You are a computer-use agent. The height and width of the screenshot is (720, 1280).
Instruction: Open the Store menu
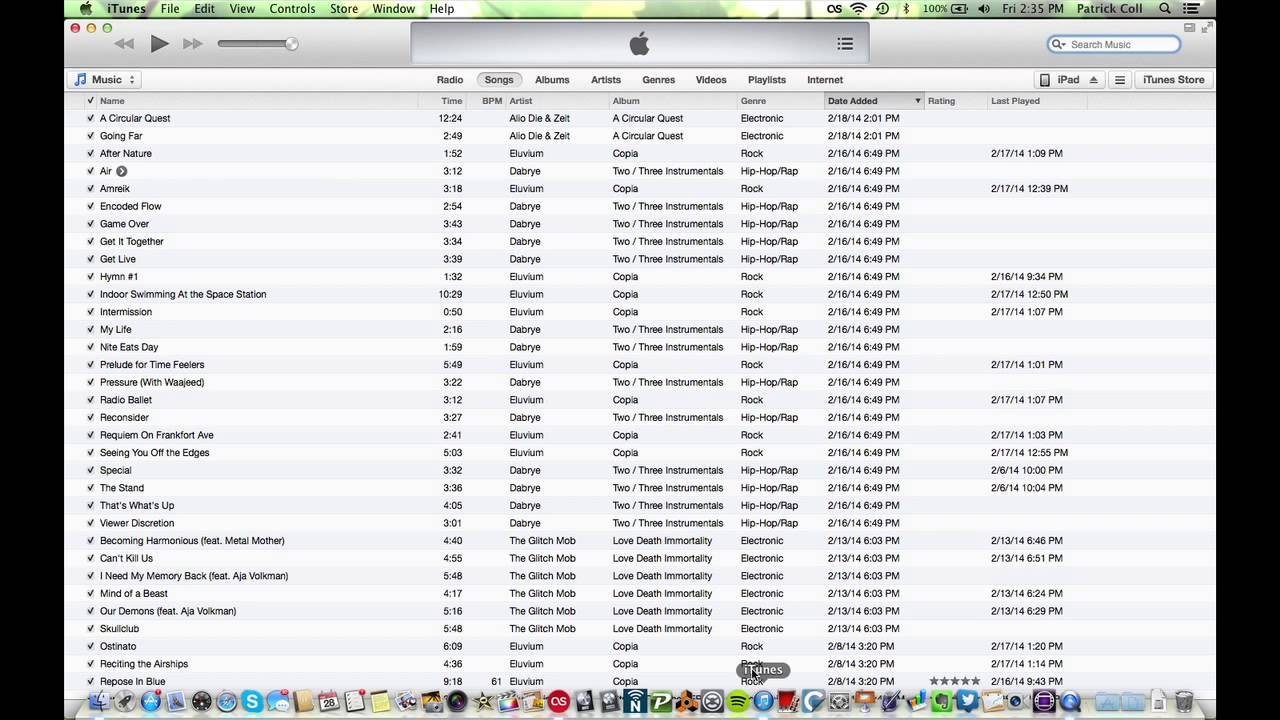(x=344, y=8)
